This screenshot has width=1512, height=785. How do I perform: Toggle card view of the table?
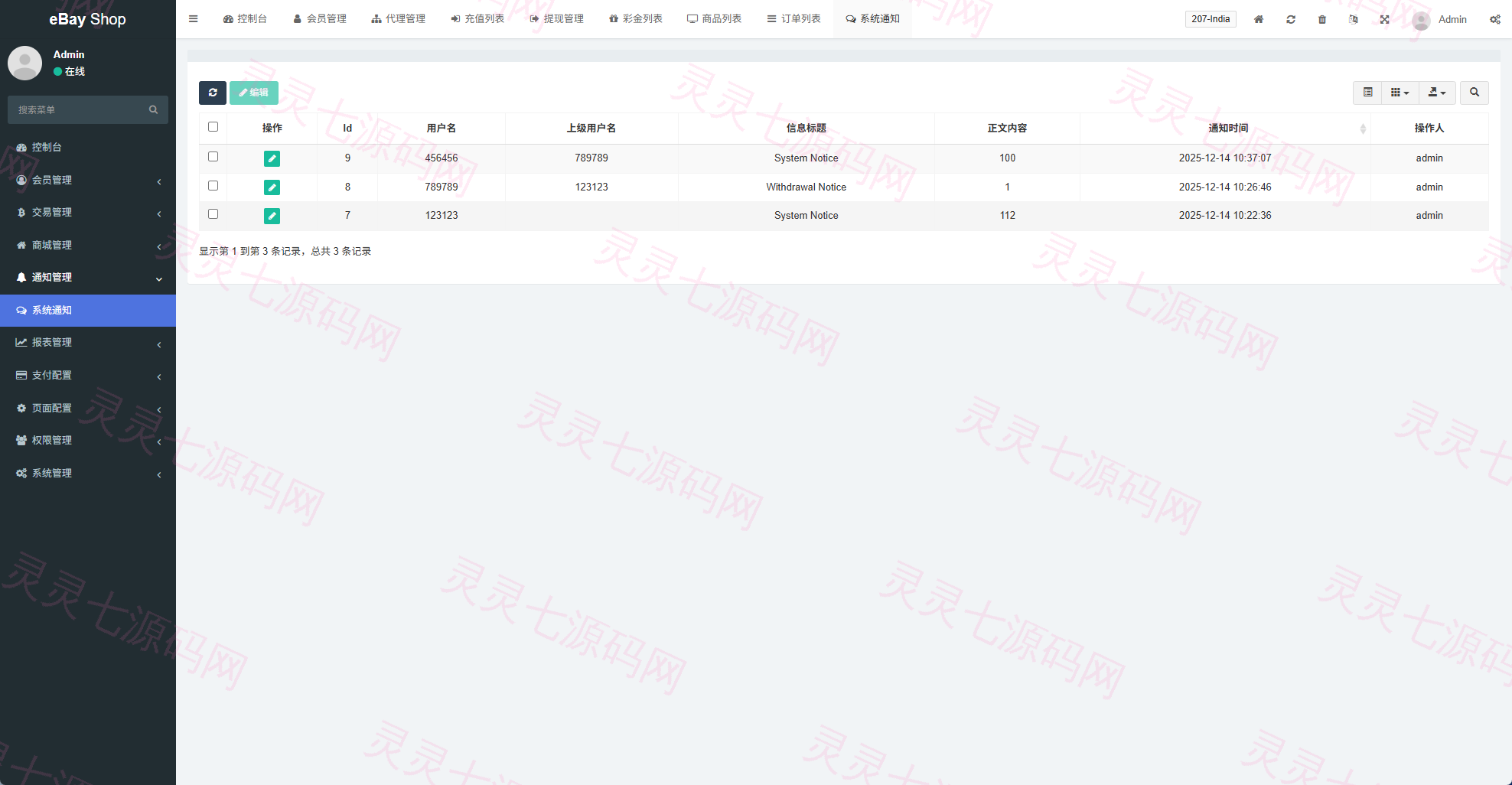click(1367, 93)
